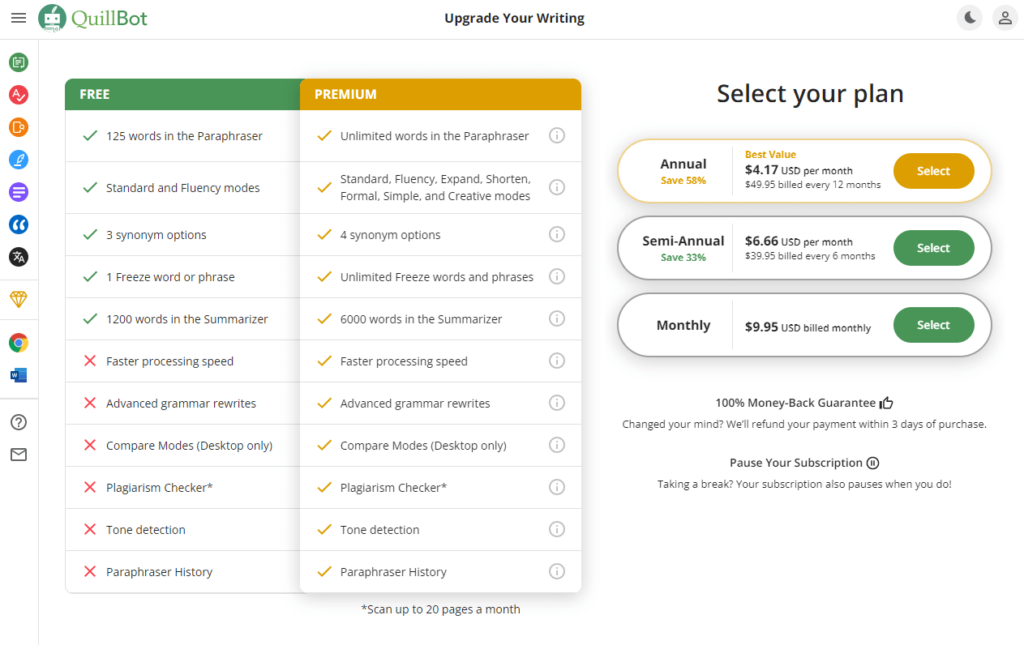This screenshot has height=645, width=1024.
Task: Show info for Unlimited words in Paraphraser
Action: click(556, 136)
